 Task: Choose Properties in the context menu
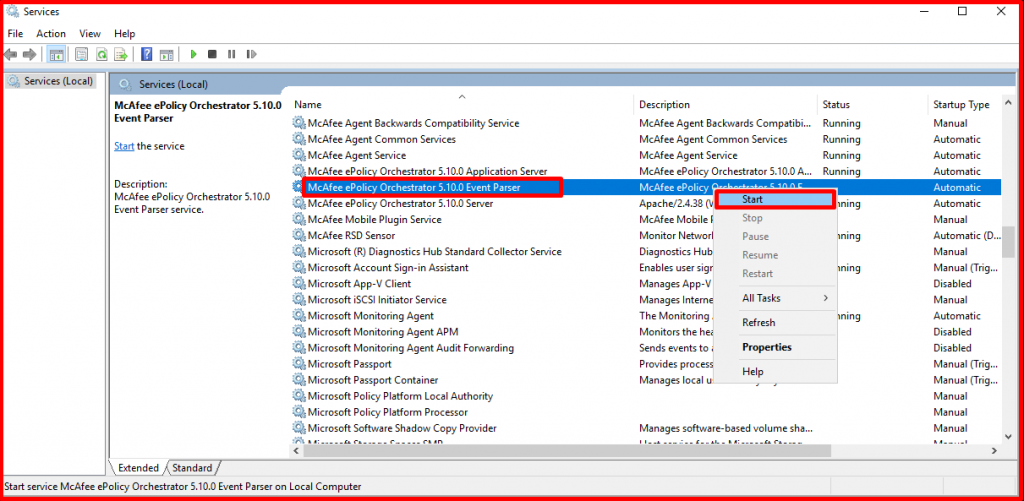[775, 347]
